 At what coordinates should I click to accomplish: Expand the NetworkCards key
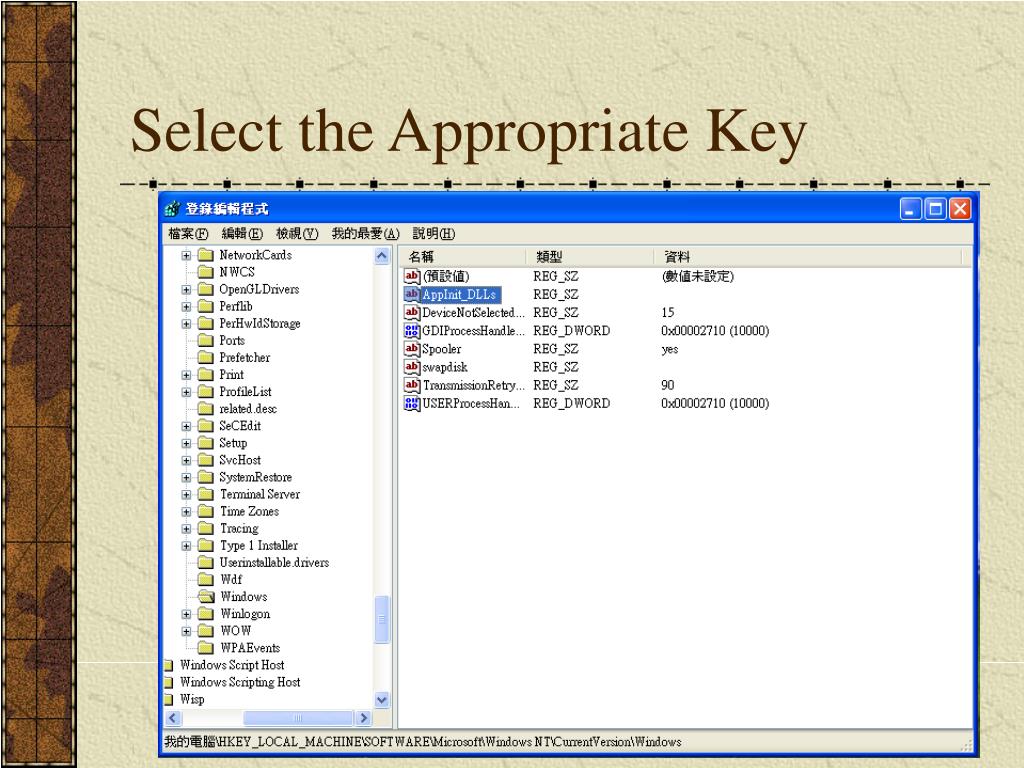pos(186,255)
